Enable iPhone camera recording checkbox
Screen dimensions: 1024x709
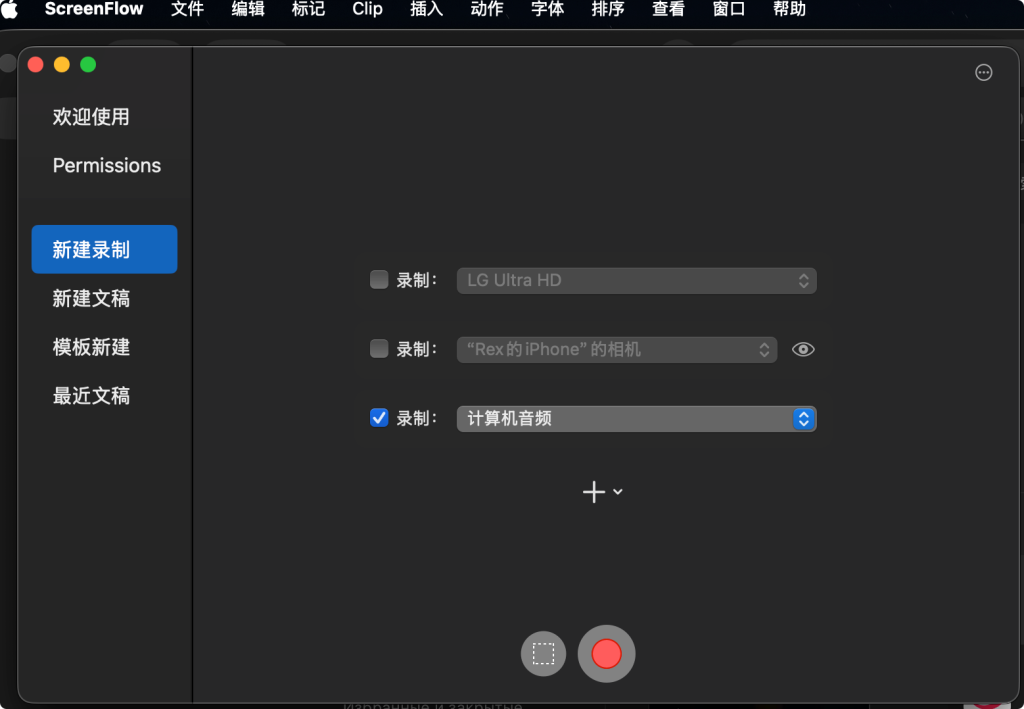379,349
